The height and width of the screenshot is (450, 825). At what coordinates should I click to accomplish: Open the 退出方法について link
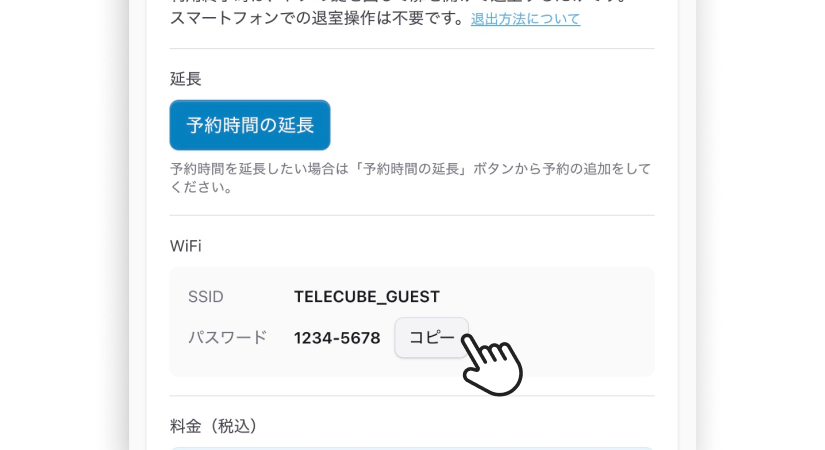[525, 19]
